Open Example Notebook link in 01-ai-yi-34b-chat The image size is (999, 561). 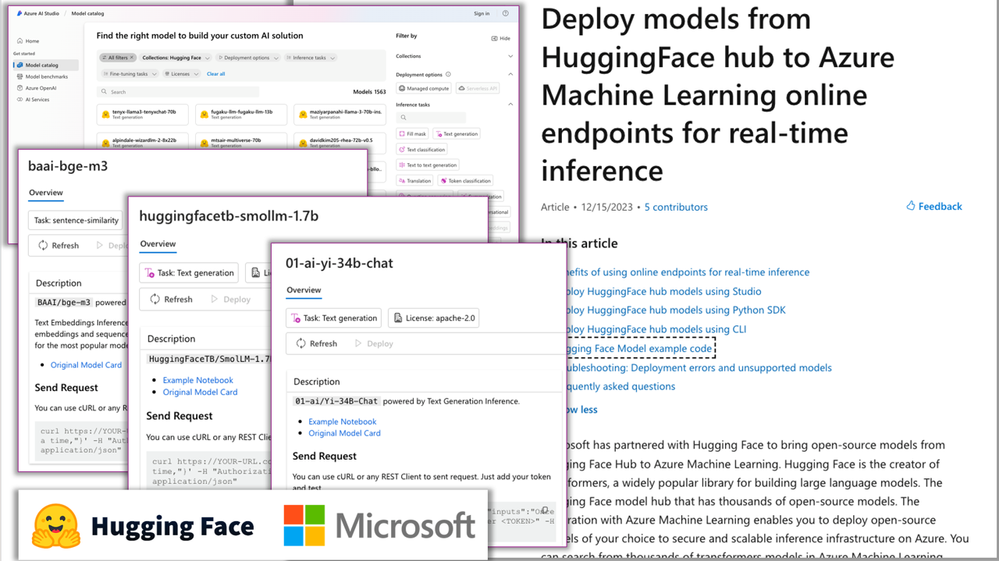pos(342,422)
